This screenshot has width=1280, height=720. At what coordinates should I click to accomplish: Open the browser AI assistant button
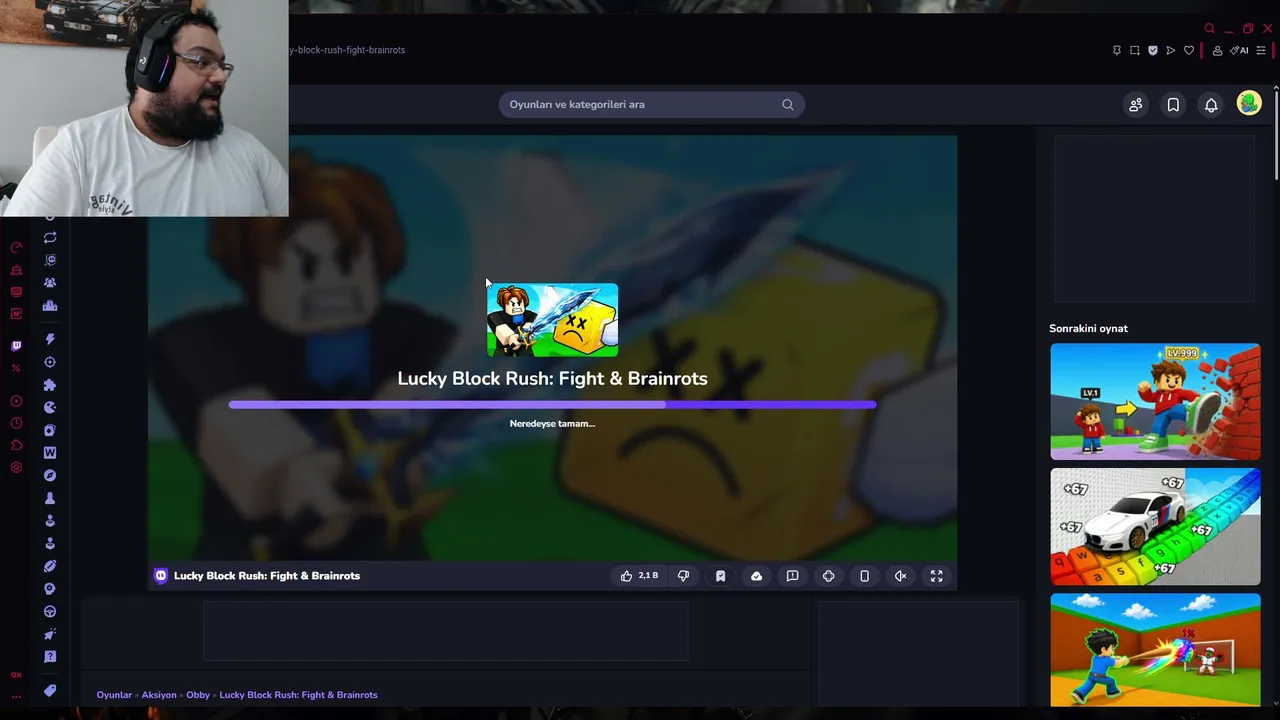(x=1240, y=50)
